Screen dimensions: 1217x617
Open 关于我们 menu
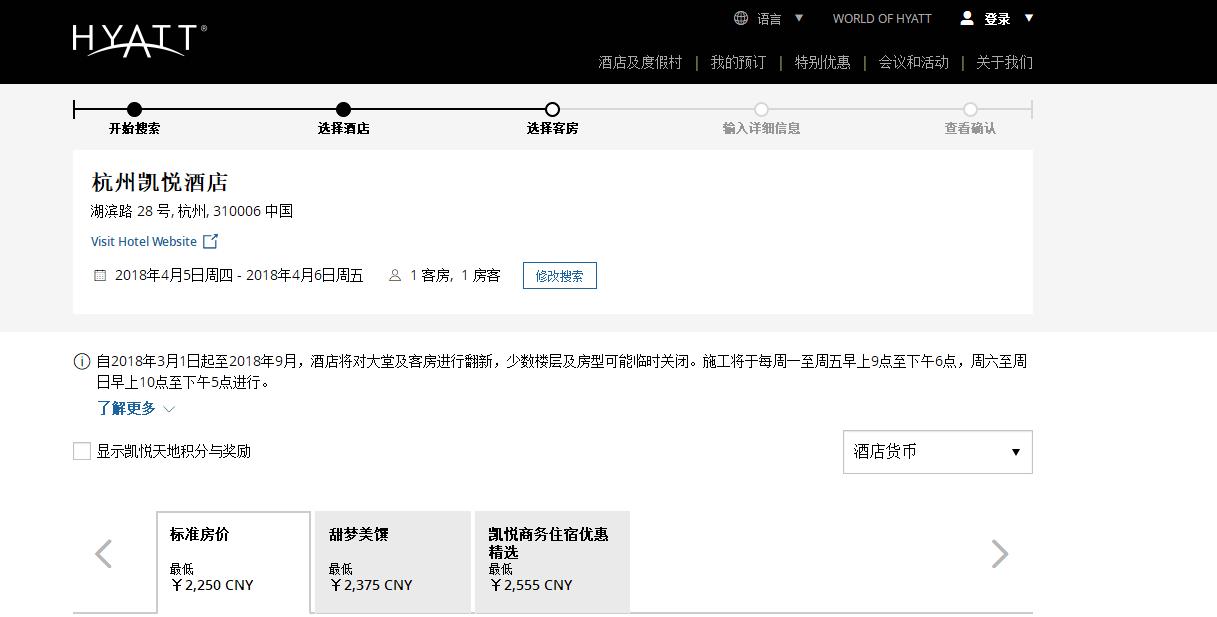[x=1004, y=62]
